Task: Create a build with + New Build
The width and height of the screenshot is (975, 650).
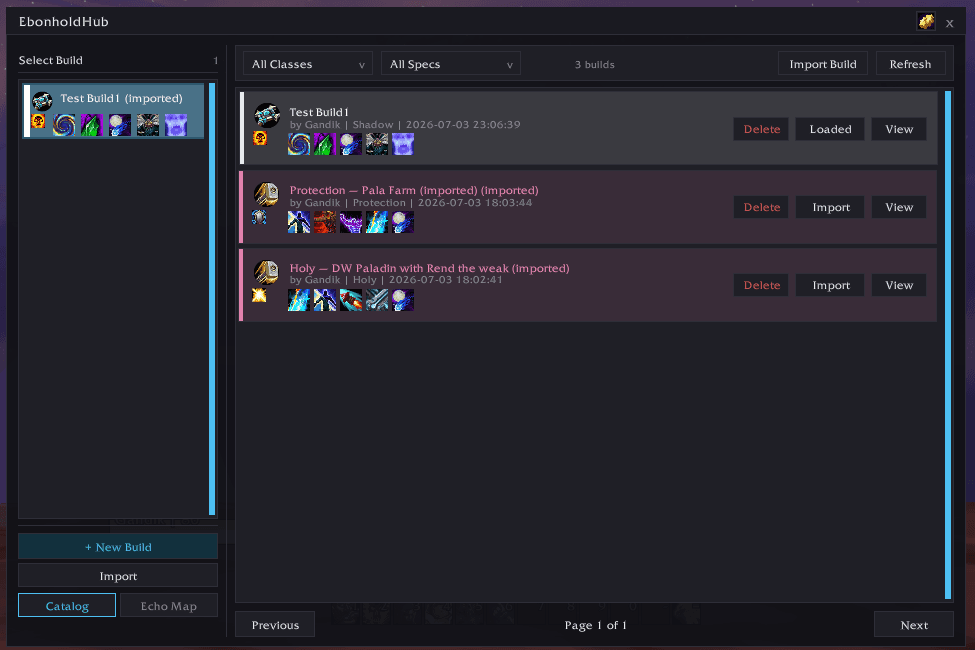Action: coord(118,547)
